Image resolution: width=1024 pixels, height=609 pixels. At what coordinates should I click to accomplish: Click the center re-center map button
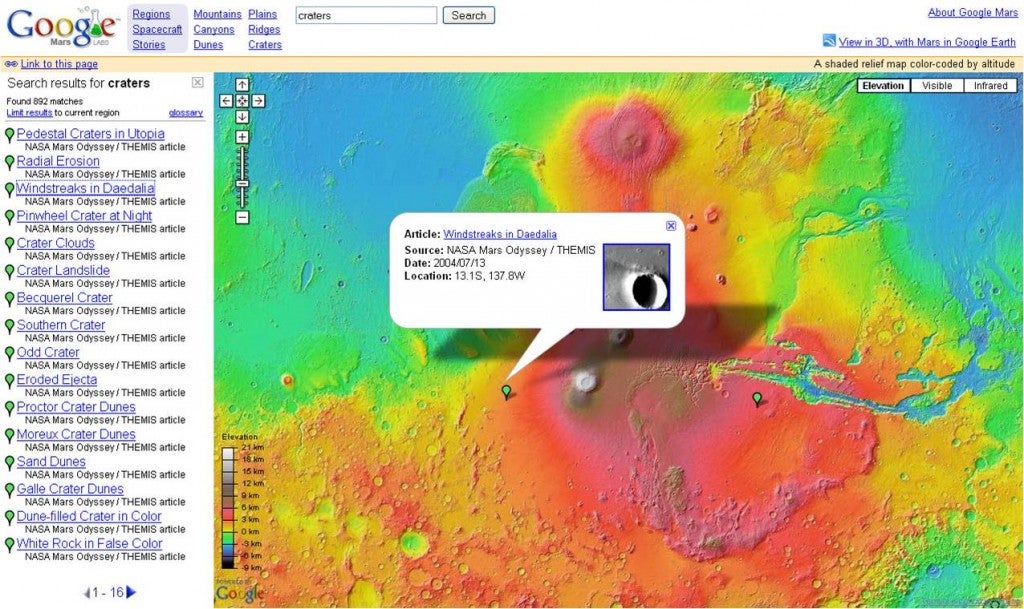(x=242, y=101)
